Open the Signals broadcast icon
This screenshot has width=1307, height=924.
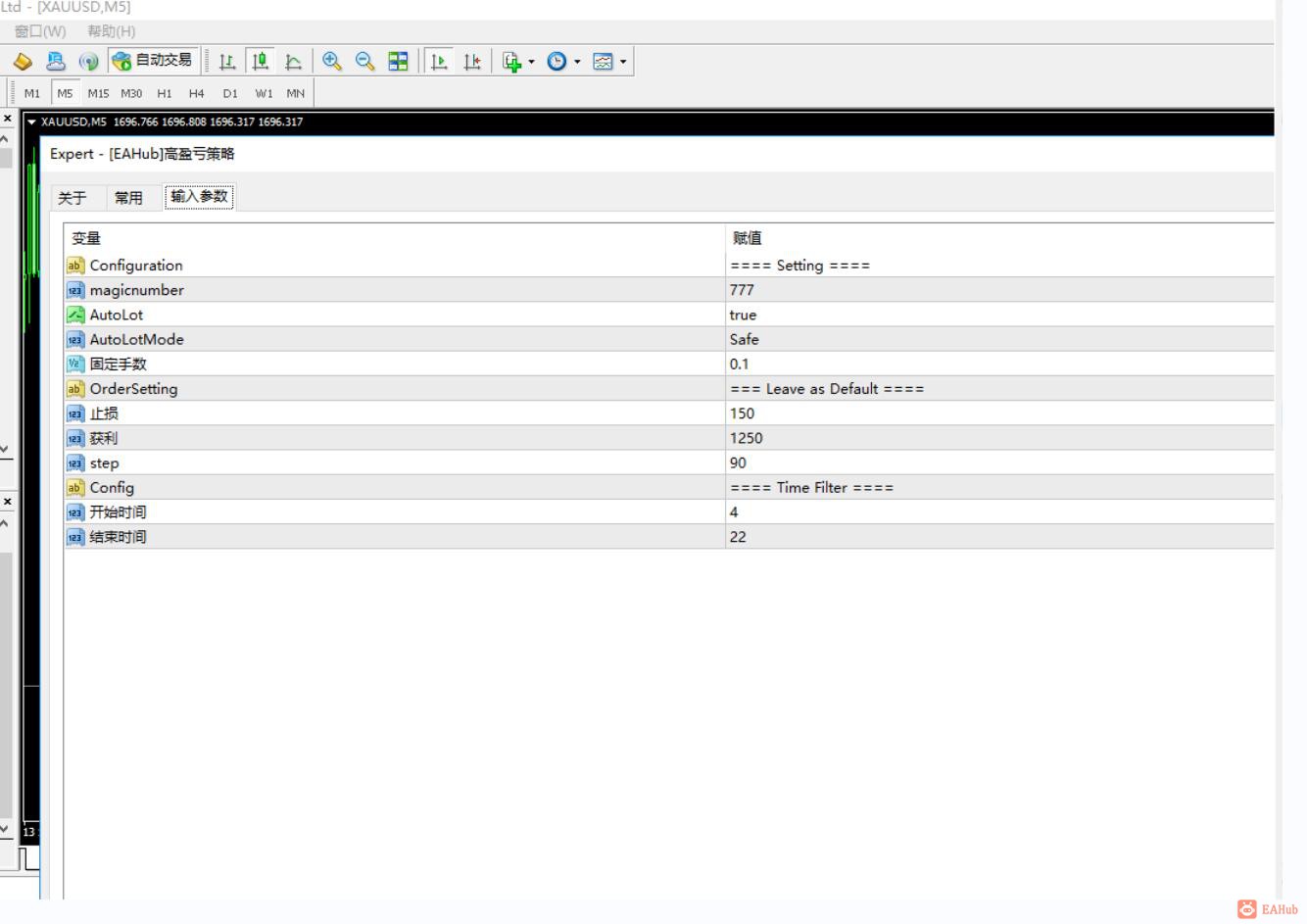[x=88, y=62]
